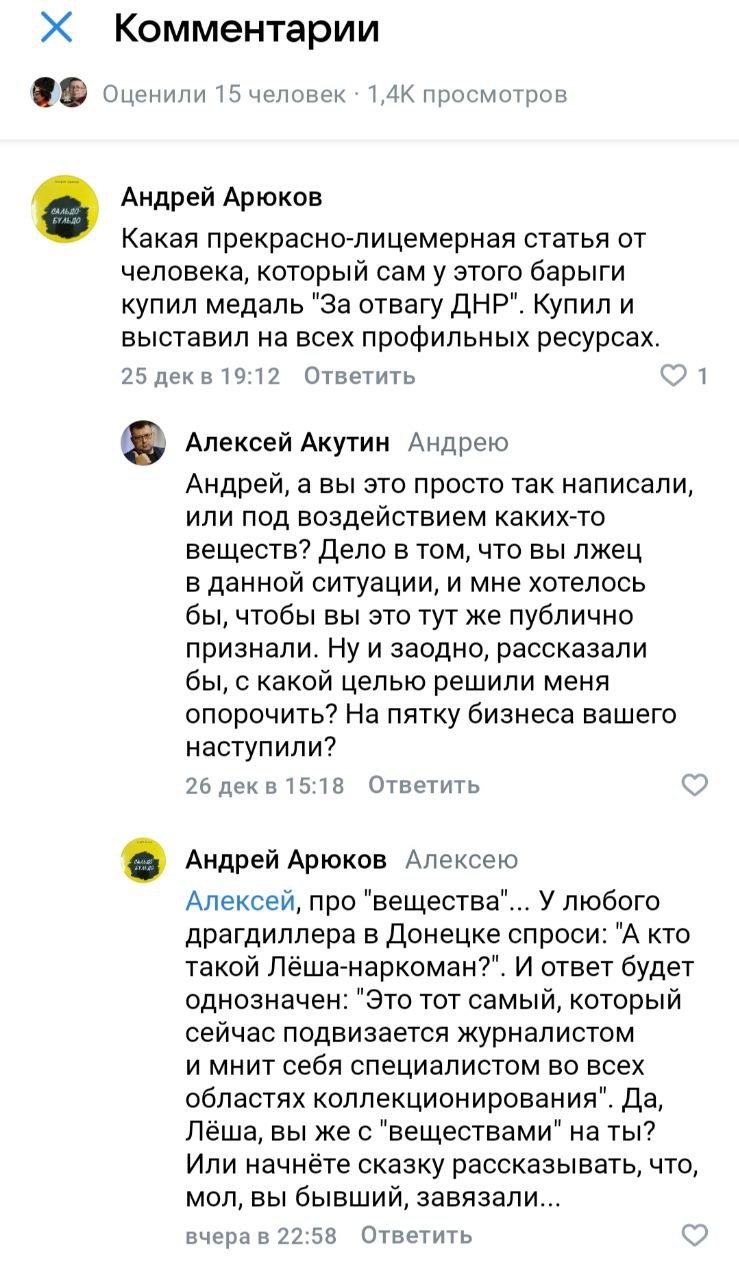Tap Алексей Акутин's profile photo
Image resolution: width=739 pixels, height=1280 pixels.
point(143,442)
